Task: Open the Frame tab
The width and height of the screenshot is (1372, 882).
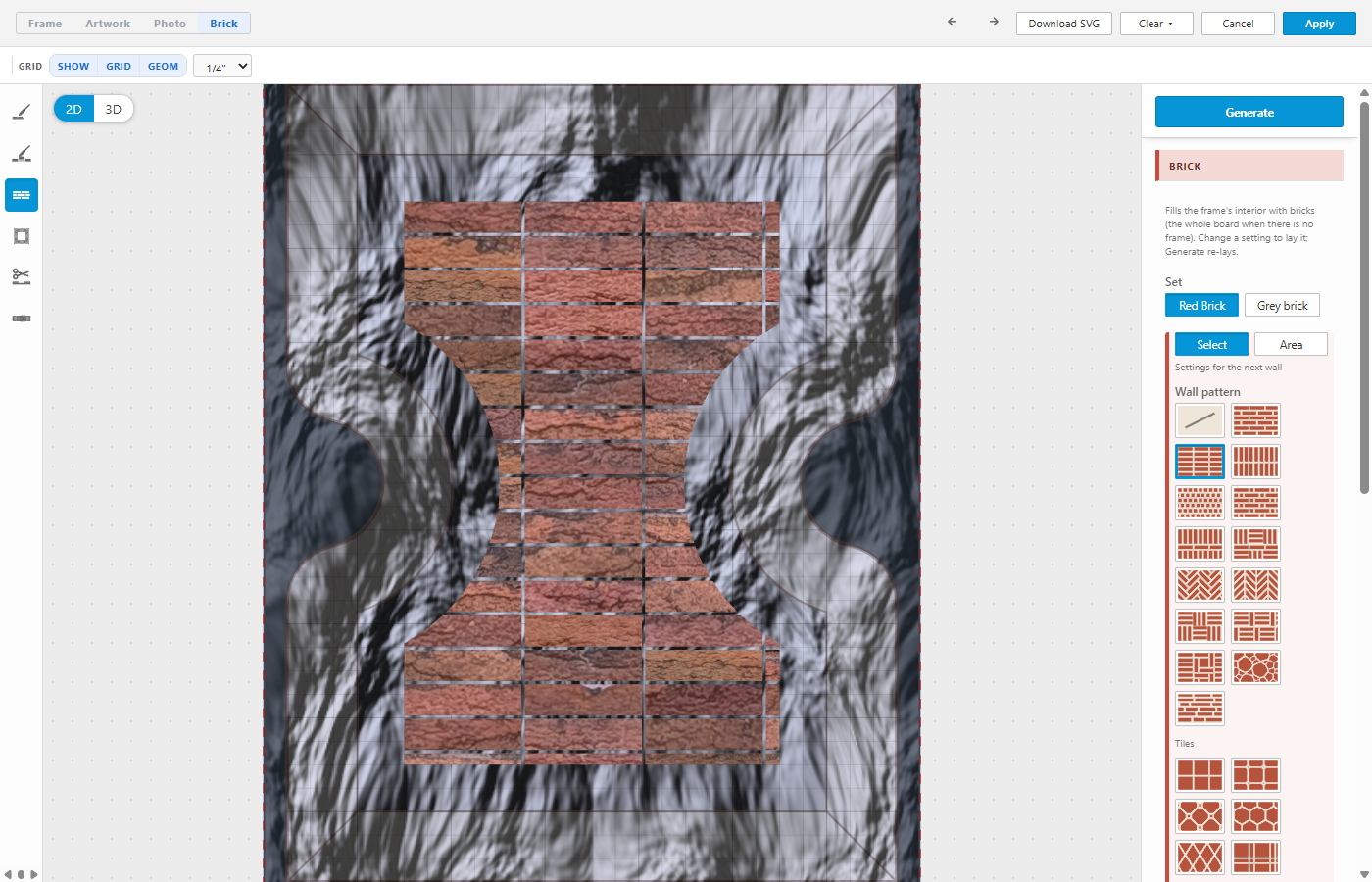Action: tap(45, 24)
